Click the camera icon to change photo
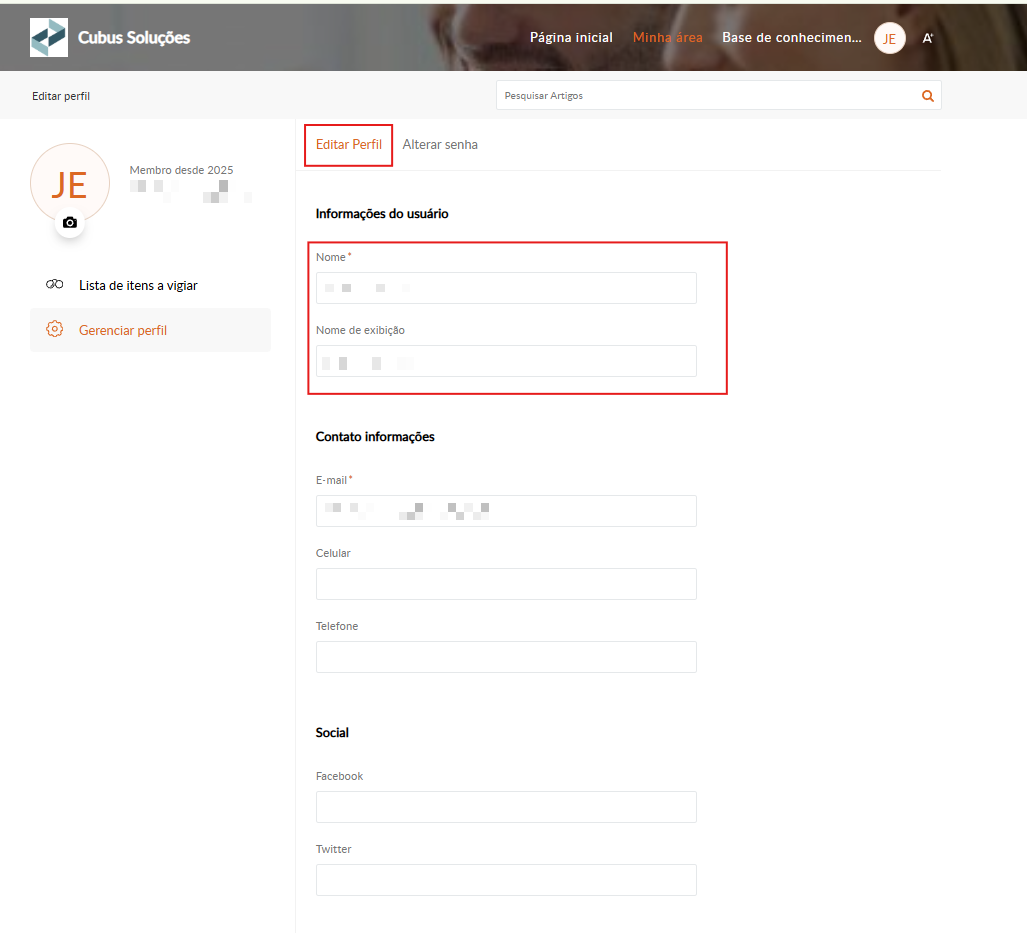This screenshot has height=933, width=1027. [69, 222]
